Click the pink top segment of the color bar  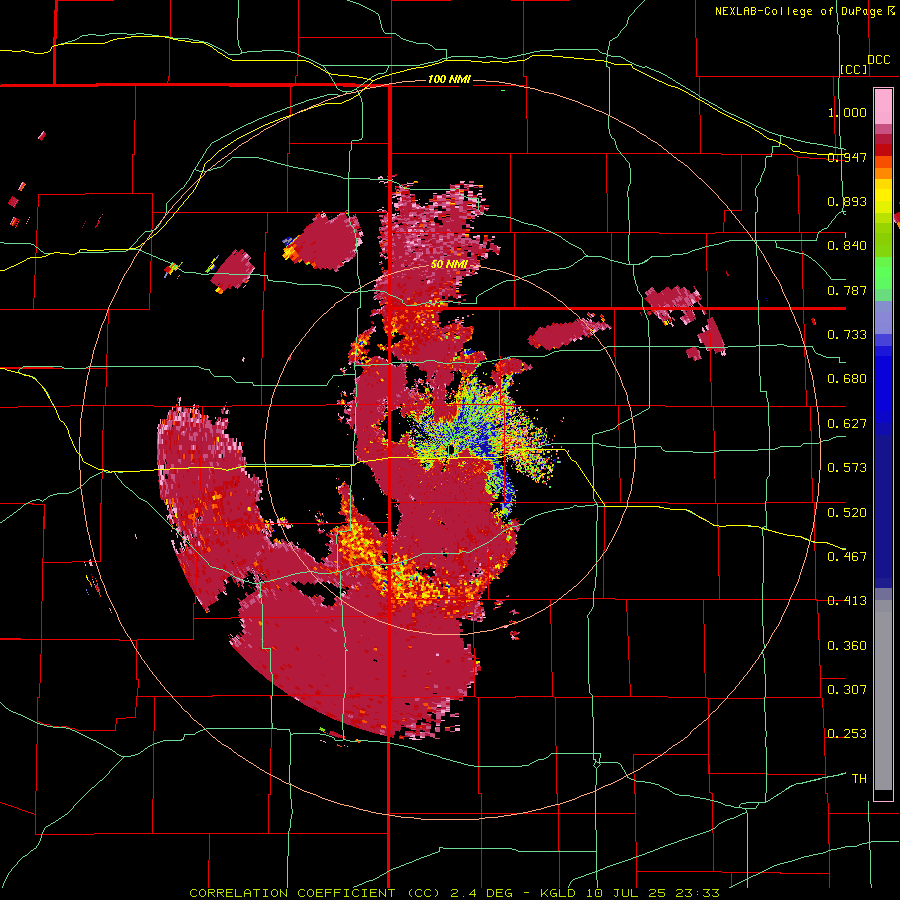(x=883, y=107)
